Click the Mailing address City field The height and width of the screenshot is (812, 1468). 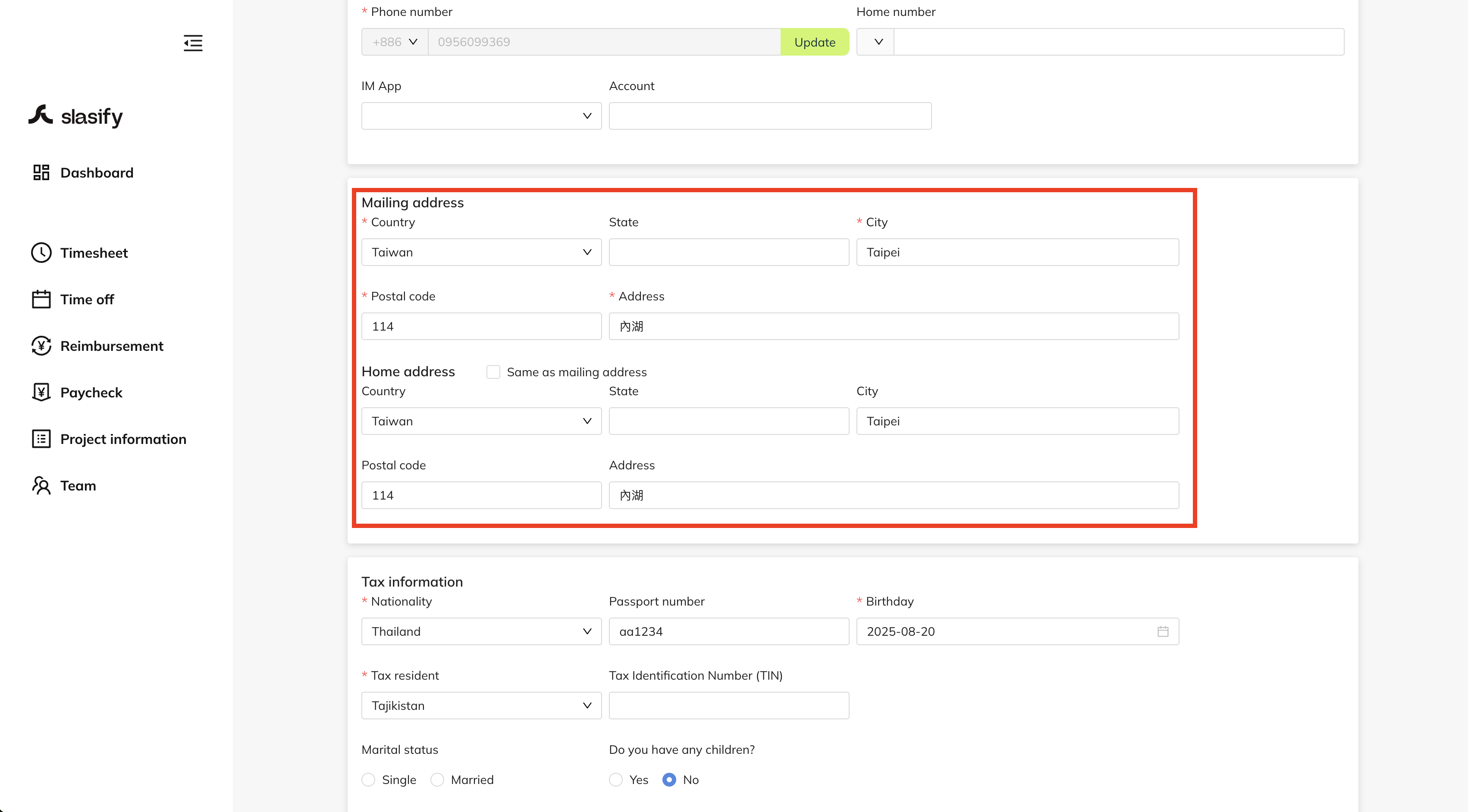[x=1017, y=252]
